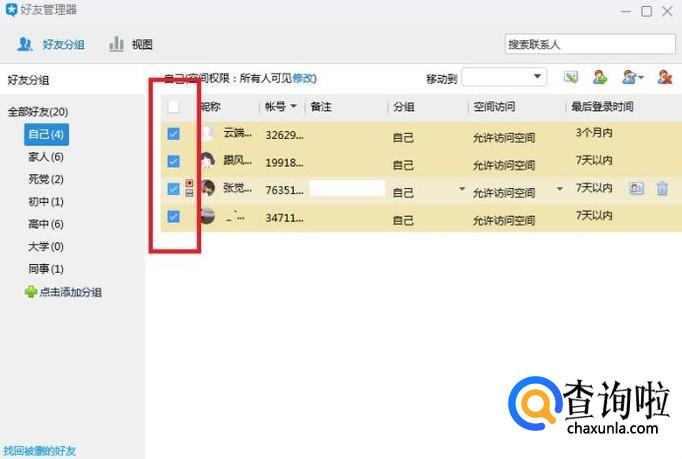Click the 分组 column header
The width and height of the screenshot is (682, 459).
(404, 107)
